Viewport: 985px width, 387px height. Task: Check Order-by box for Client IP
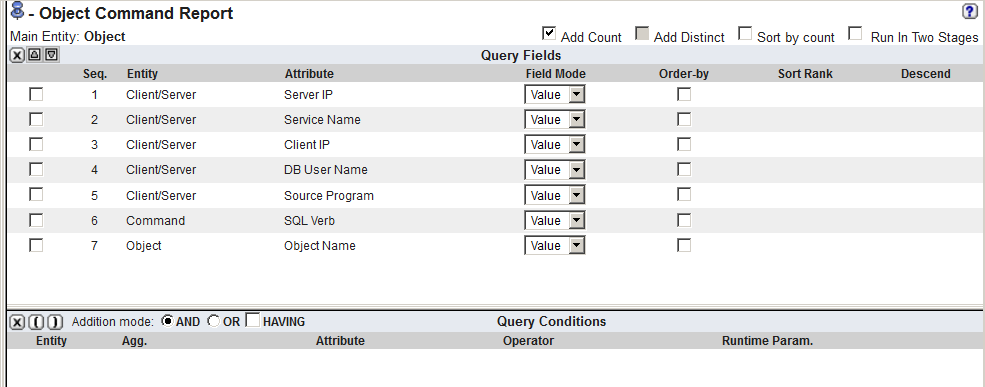point(683,144)
